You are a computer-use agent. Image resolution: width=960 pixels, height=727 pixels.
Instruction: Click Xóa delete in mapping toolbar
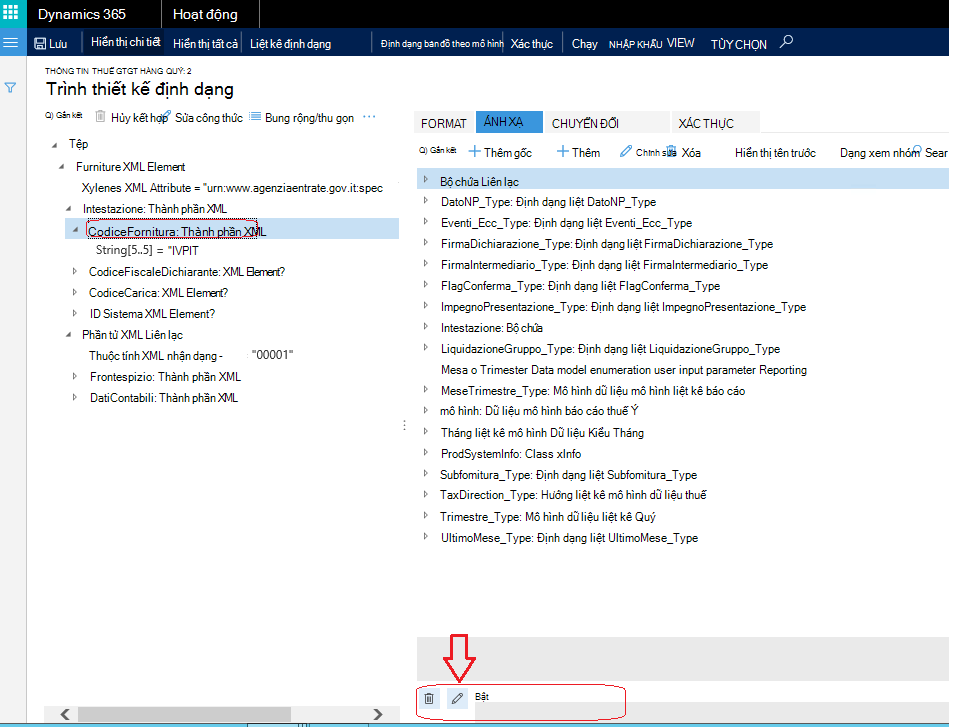point(684,152)
